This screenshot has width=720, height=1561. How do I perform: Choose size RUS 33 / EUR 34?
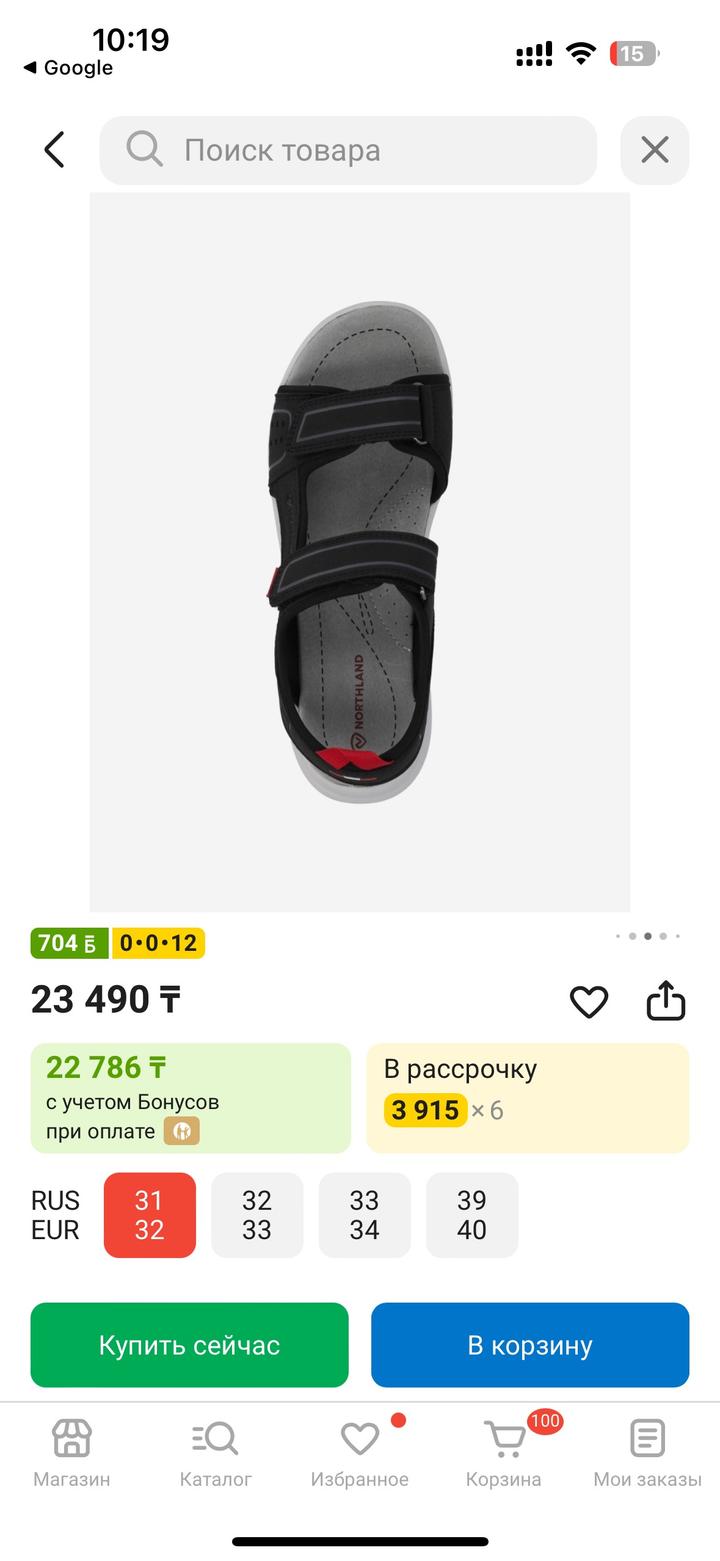pyautogui.click(x=364, y=1215)
